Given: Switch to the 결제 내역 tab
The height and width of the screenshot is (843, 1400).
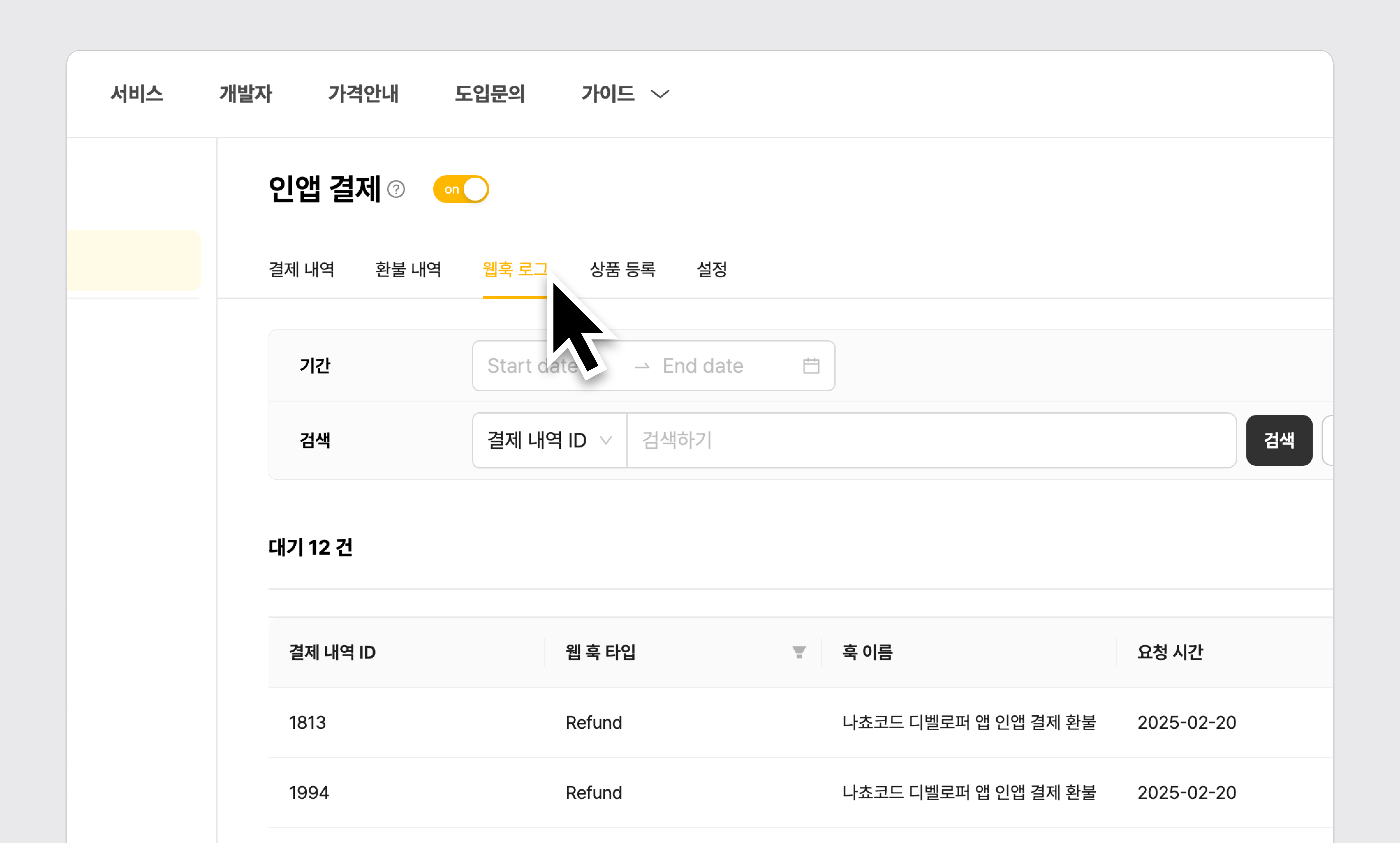Looking at the screenshot, I should pyautogui.click(x=302, y=269).
